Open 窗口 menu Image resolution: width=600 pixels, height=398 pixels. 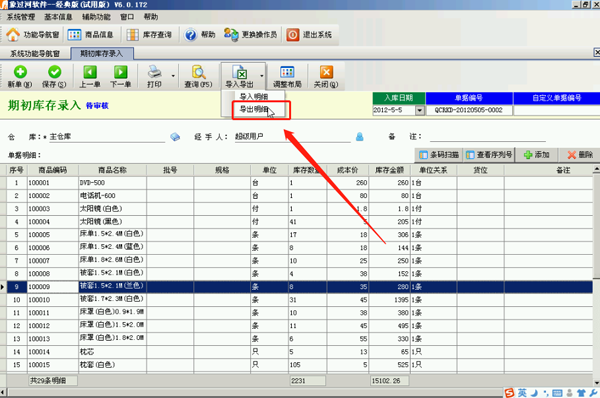(127, 17)
